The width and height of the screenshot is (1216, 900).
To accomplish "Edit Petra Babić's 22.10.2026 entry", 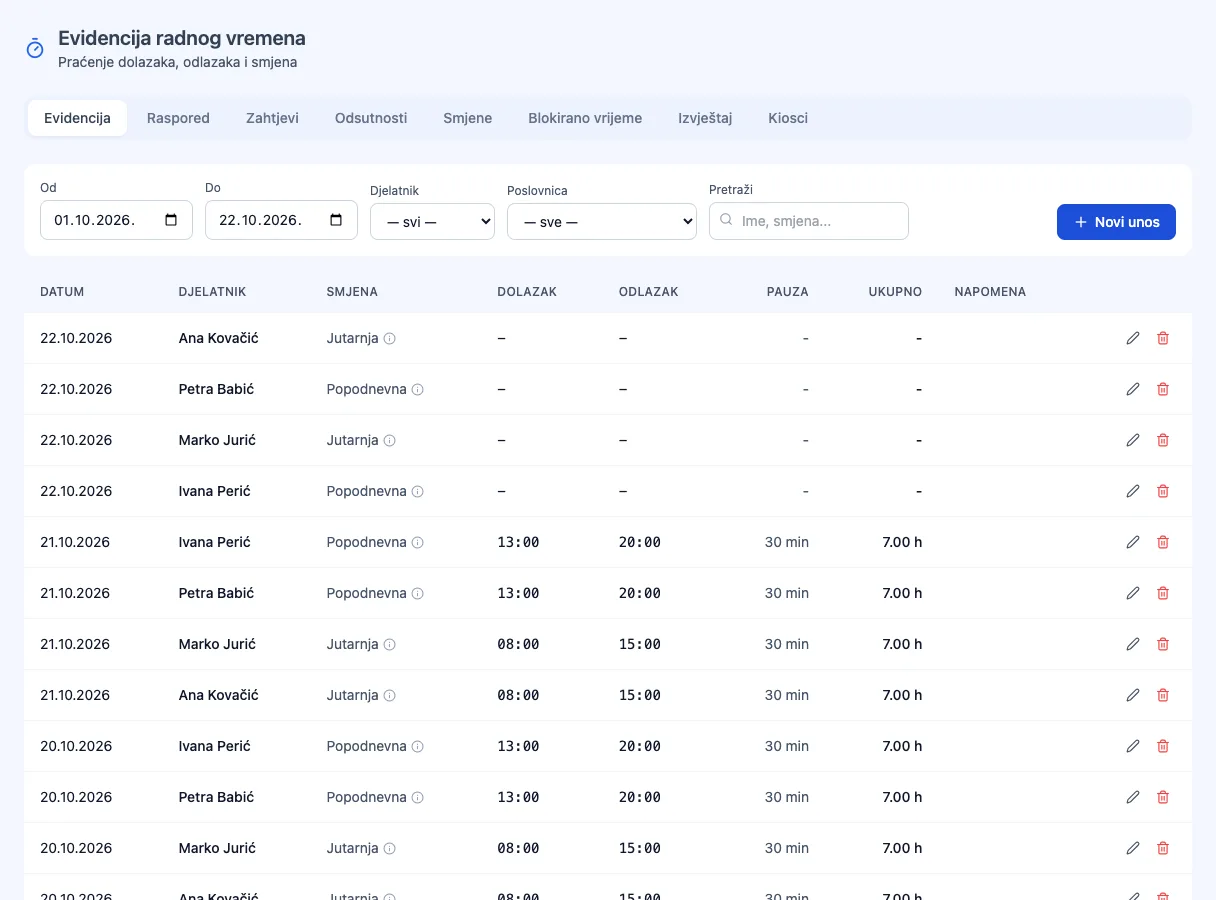I will [x=1133, y=389].
